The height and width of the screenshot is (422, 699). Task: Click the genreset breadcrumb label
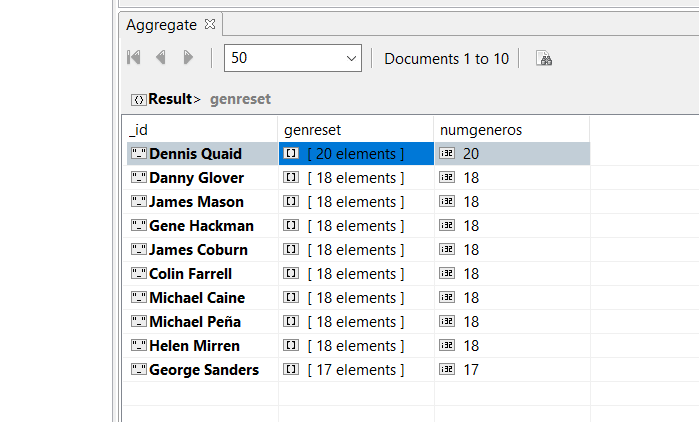(x=240, y=99)
